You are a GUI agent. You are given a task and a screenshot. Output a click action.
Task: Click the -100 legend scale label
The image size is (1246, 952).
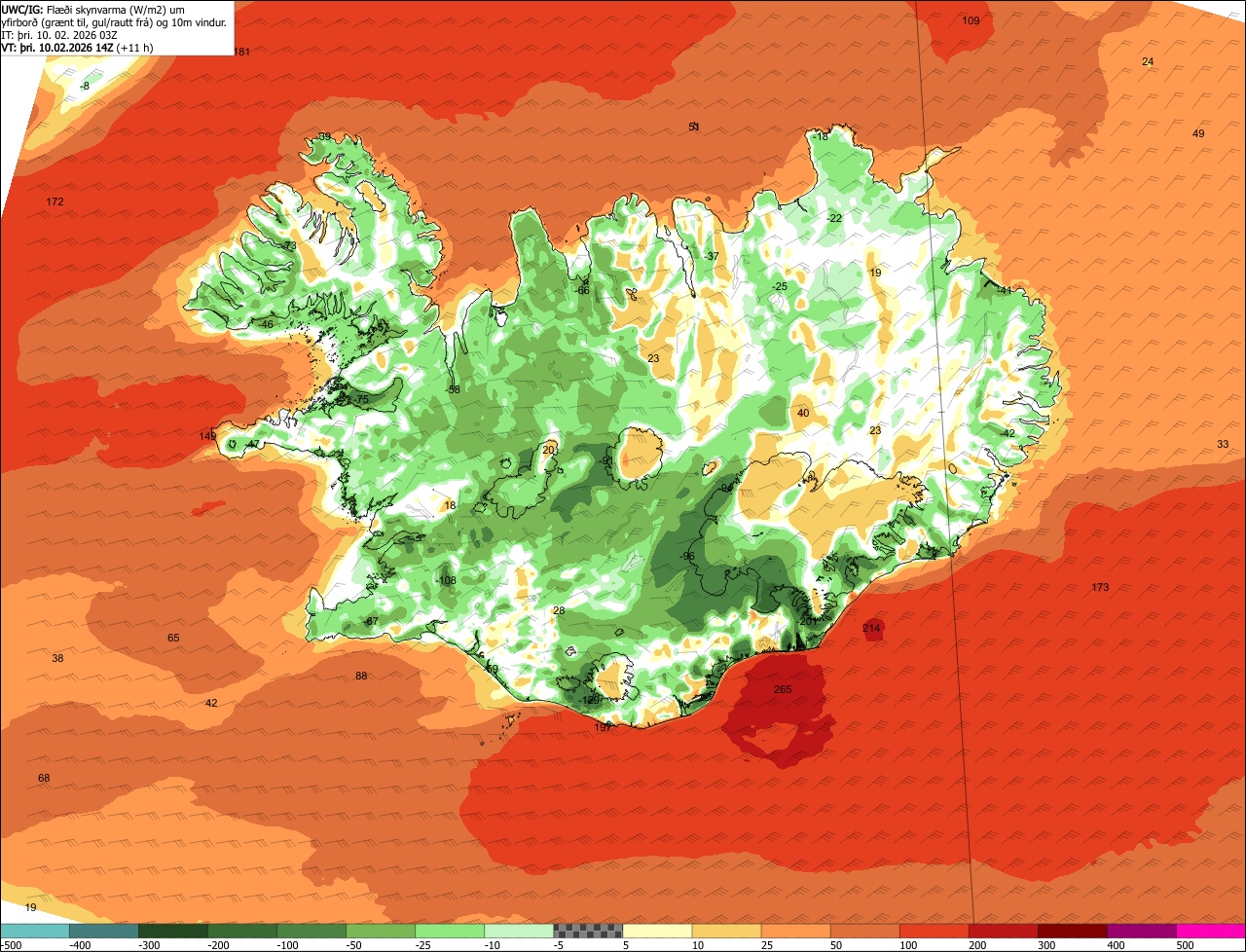pyautogui.click(x=288, y=945)
